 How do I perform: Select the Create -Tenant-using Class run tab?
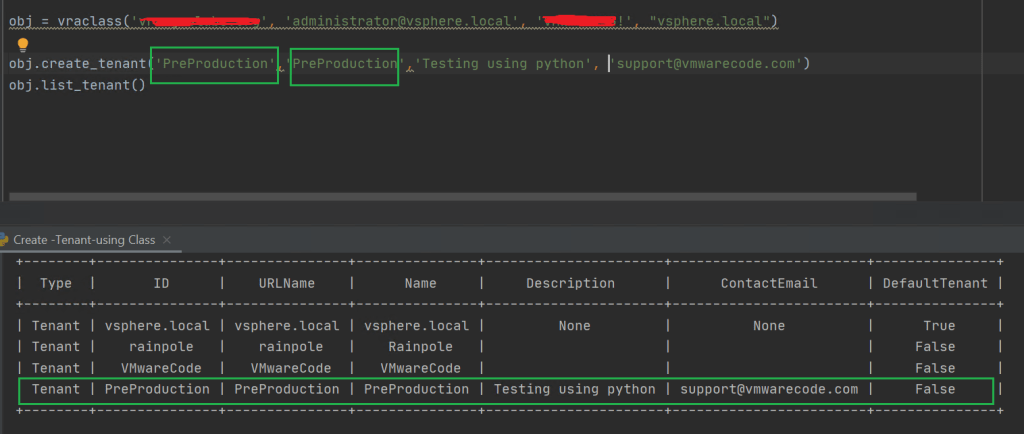click(x=84, y=240)
